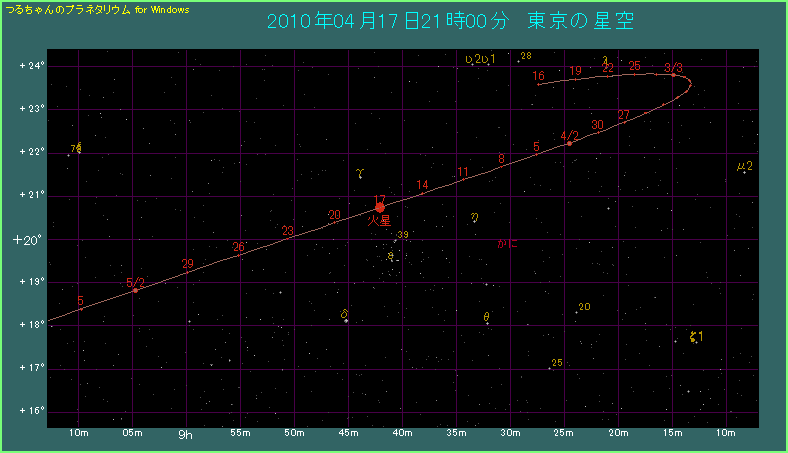Image resolution: width=788 pixels, height=453 pixels.
Task: Select the μ2 star label
Action: pyautogui.click(x=744, y=166)
